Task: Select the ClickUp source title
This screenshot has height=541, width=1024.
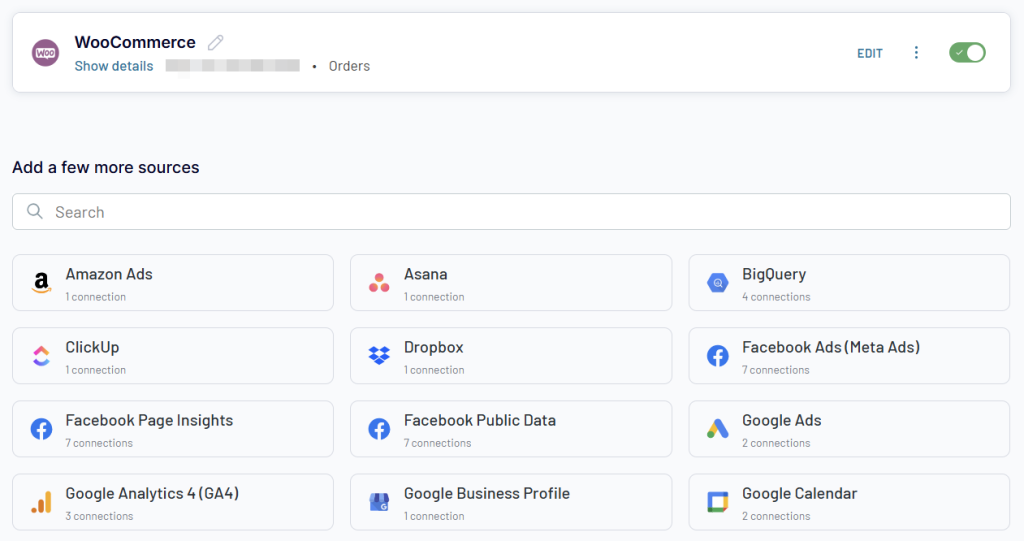Action: 92,348
